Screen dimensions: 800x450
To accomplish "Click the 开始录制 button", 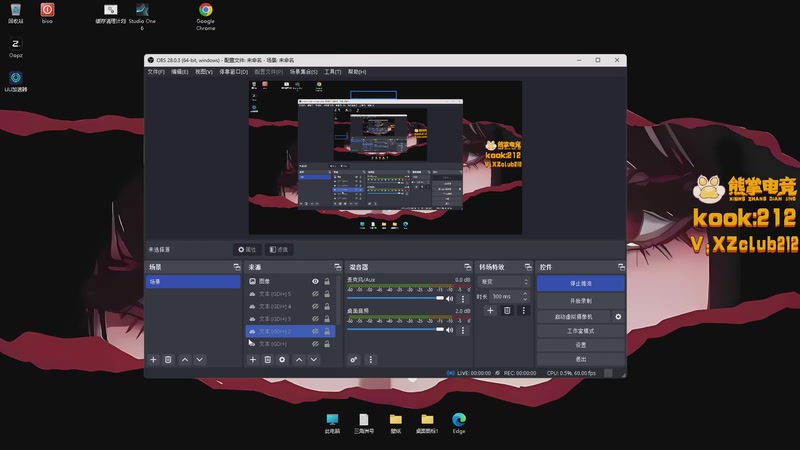I will click(581, 301).
